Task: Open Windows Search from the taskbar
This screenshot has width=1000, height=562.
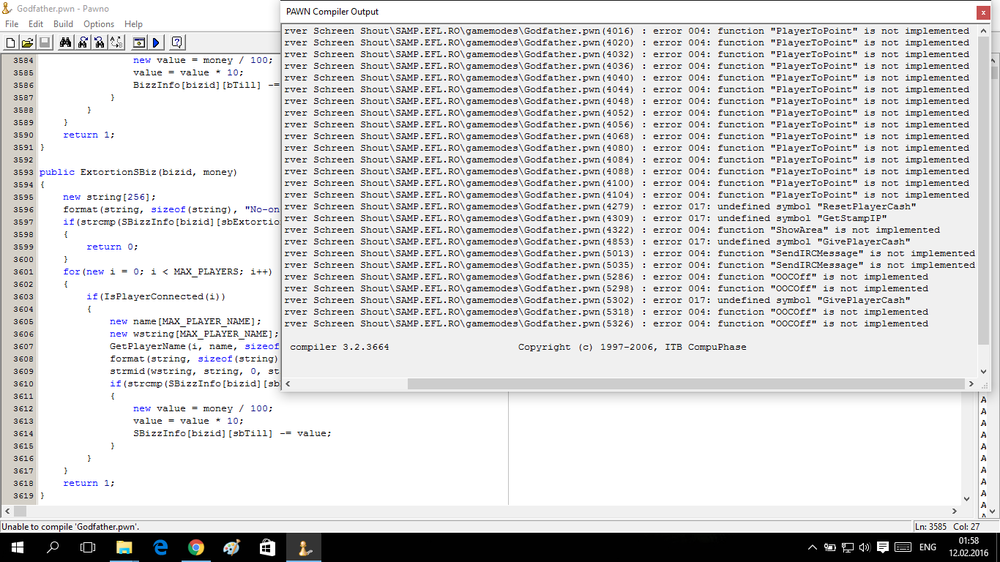Action: coord(53,547)
